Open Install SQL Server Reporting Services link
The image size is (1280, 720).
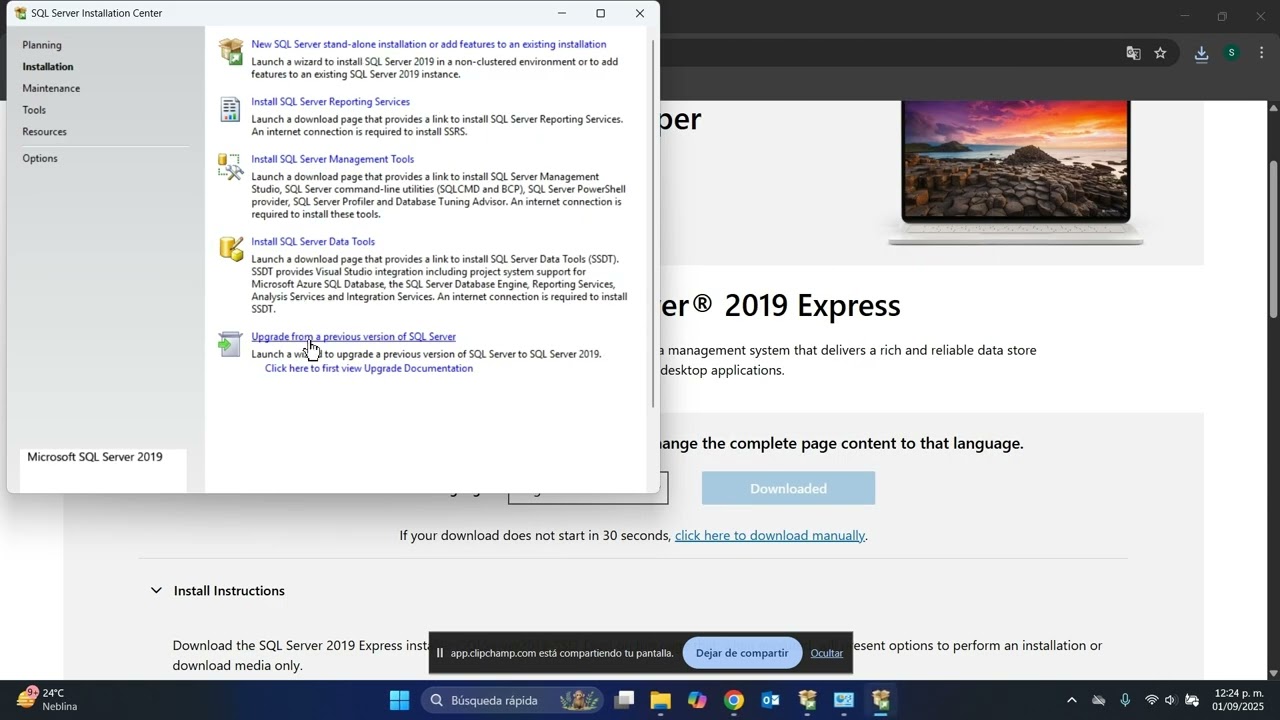pos(330,101)
